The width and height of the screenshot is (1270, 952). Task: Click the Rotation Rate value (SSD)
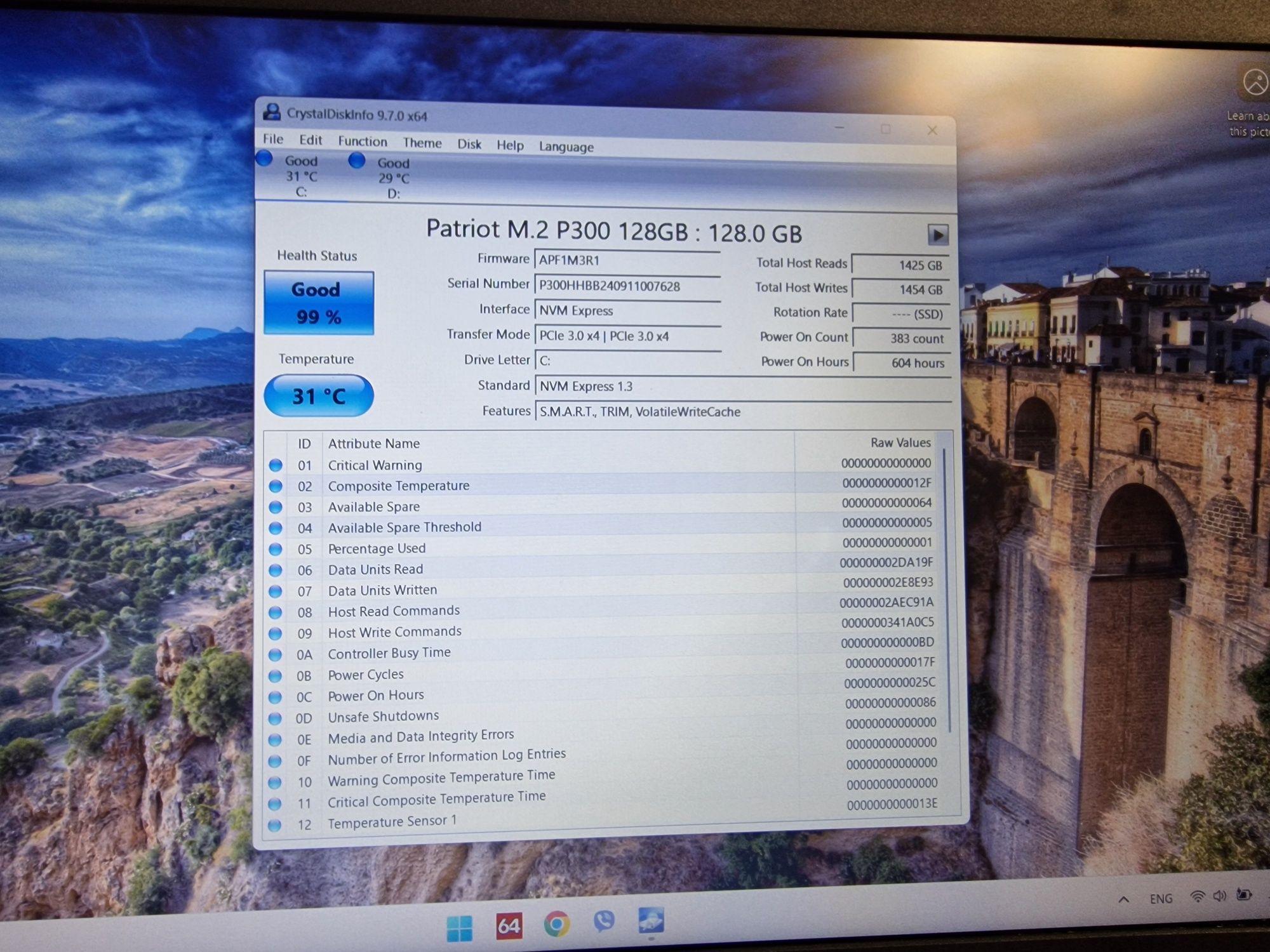tap(901, 314)
